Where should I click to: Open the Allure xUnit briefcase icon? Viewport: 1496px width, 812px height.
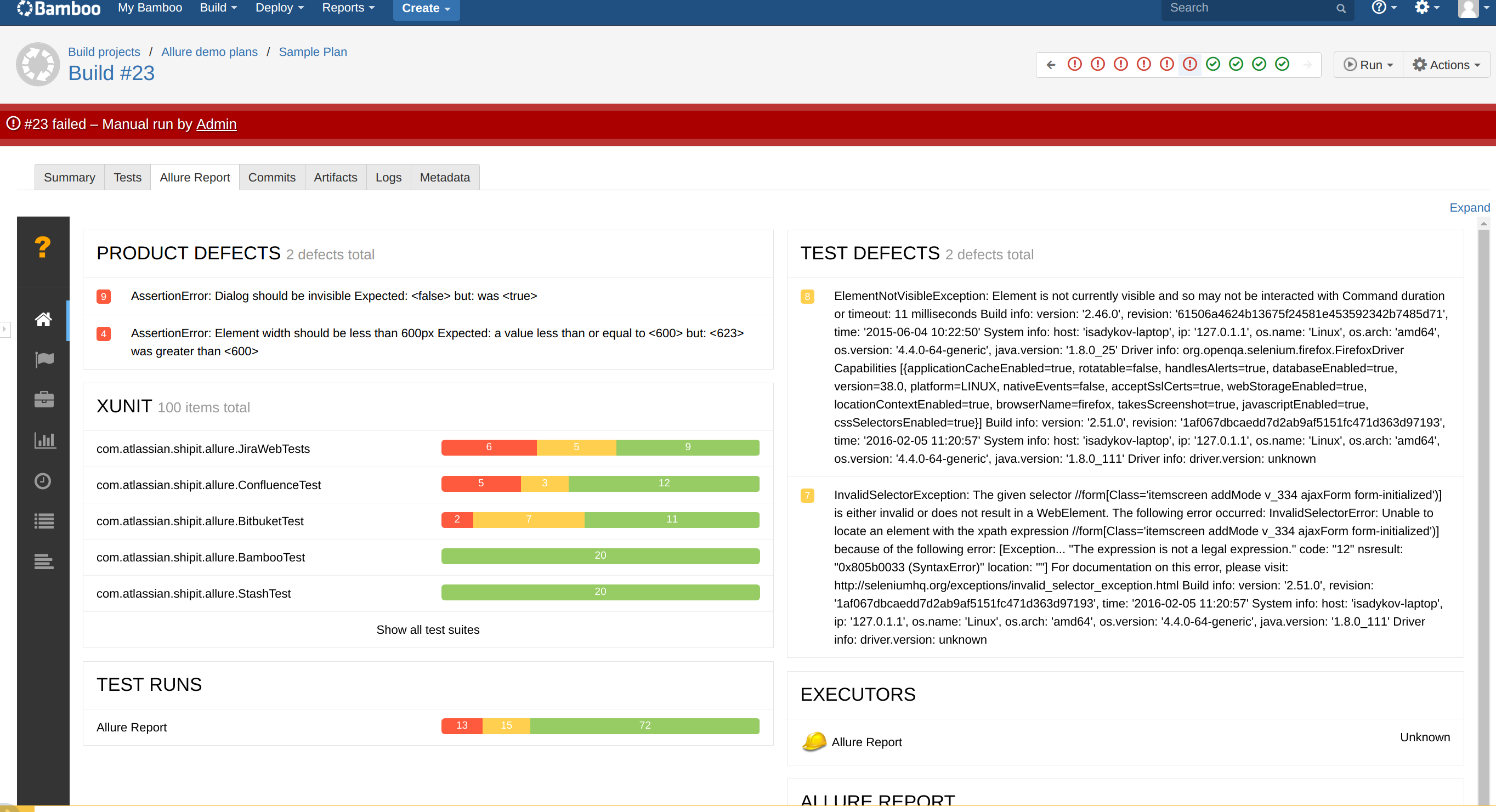click(x=44, y=400)
